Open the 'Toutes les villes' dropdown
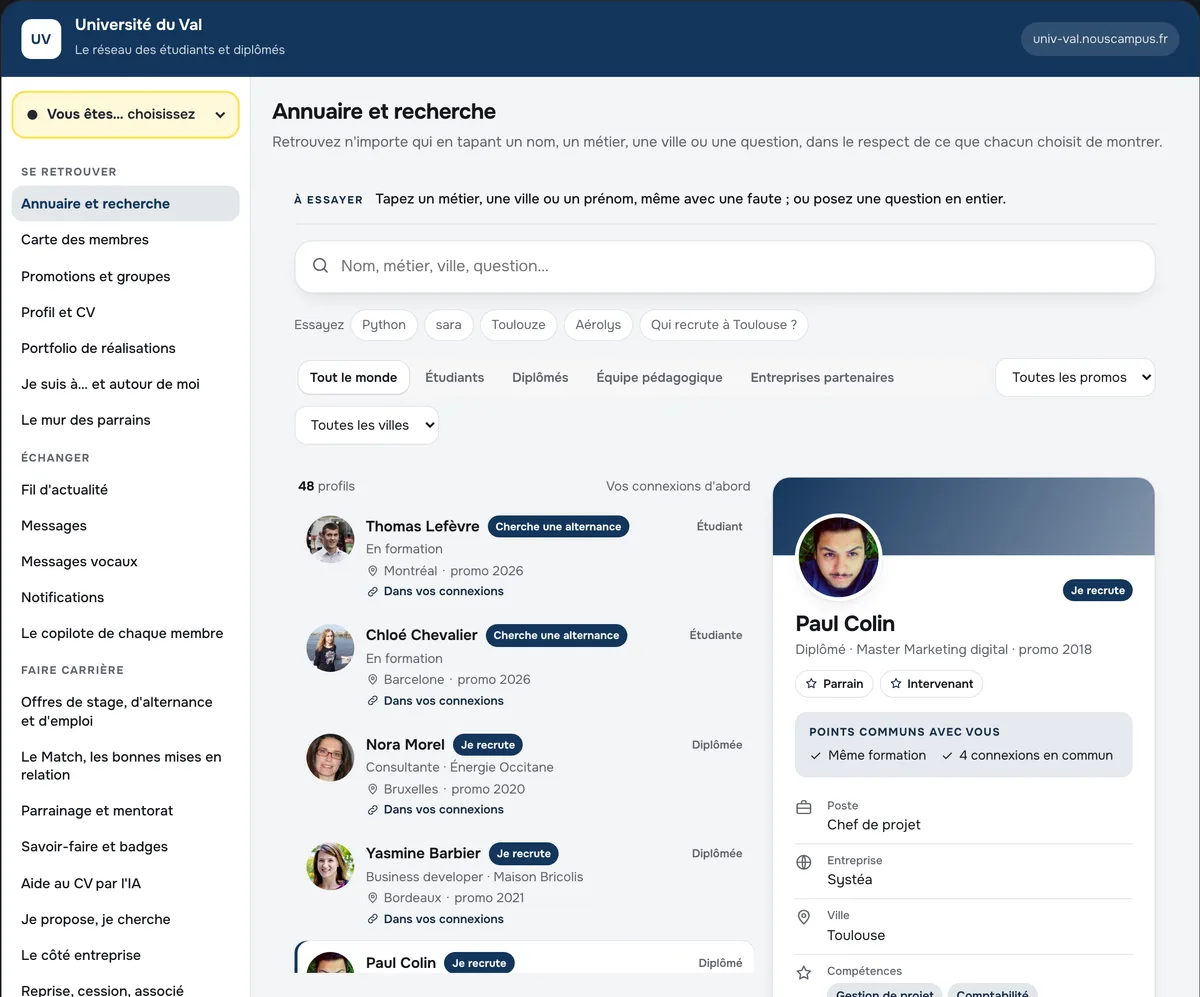 (x=366, y=425)
